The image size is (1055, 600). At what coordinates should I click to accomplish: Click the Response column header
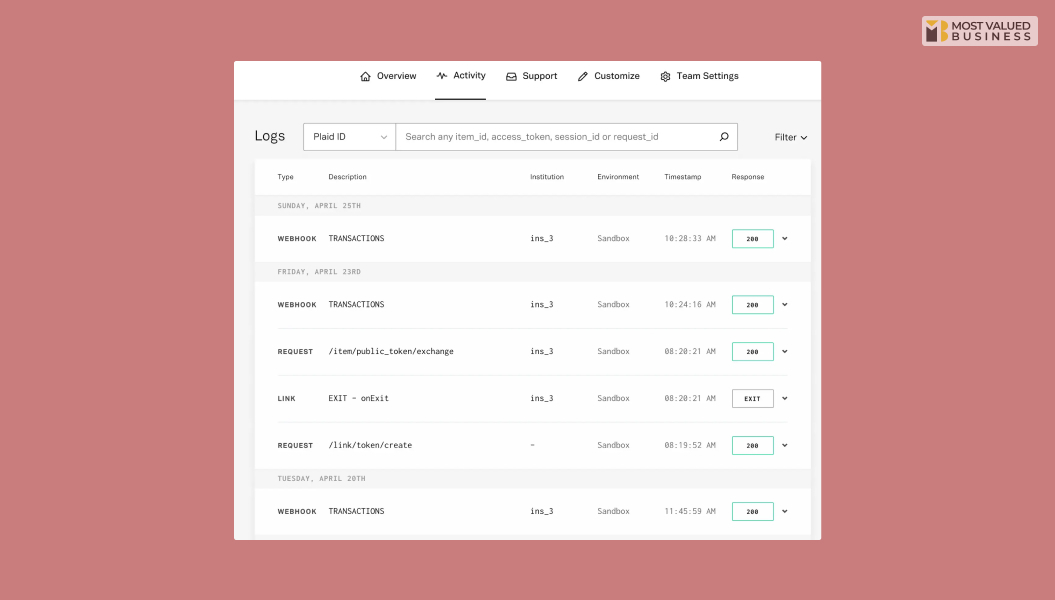pos(748,177)
